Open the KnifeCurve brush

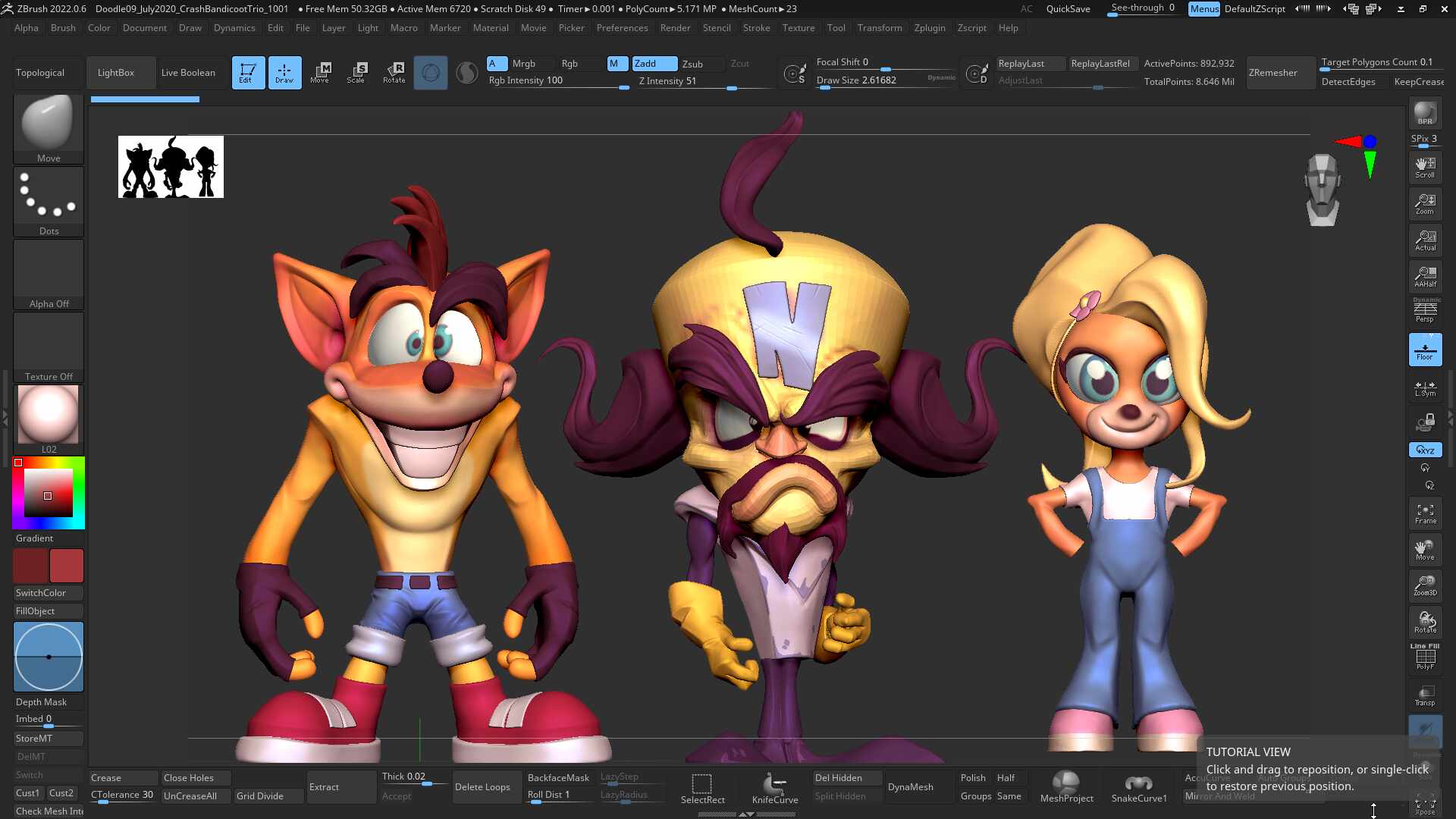[x=775, y=787]
